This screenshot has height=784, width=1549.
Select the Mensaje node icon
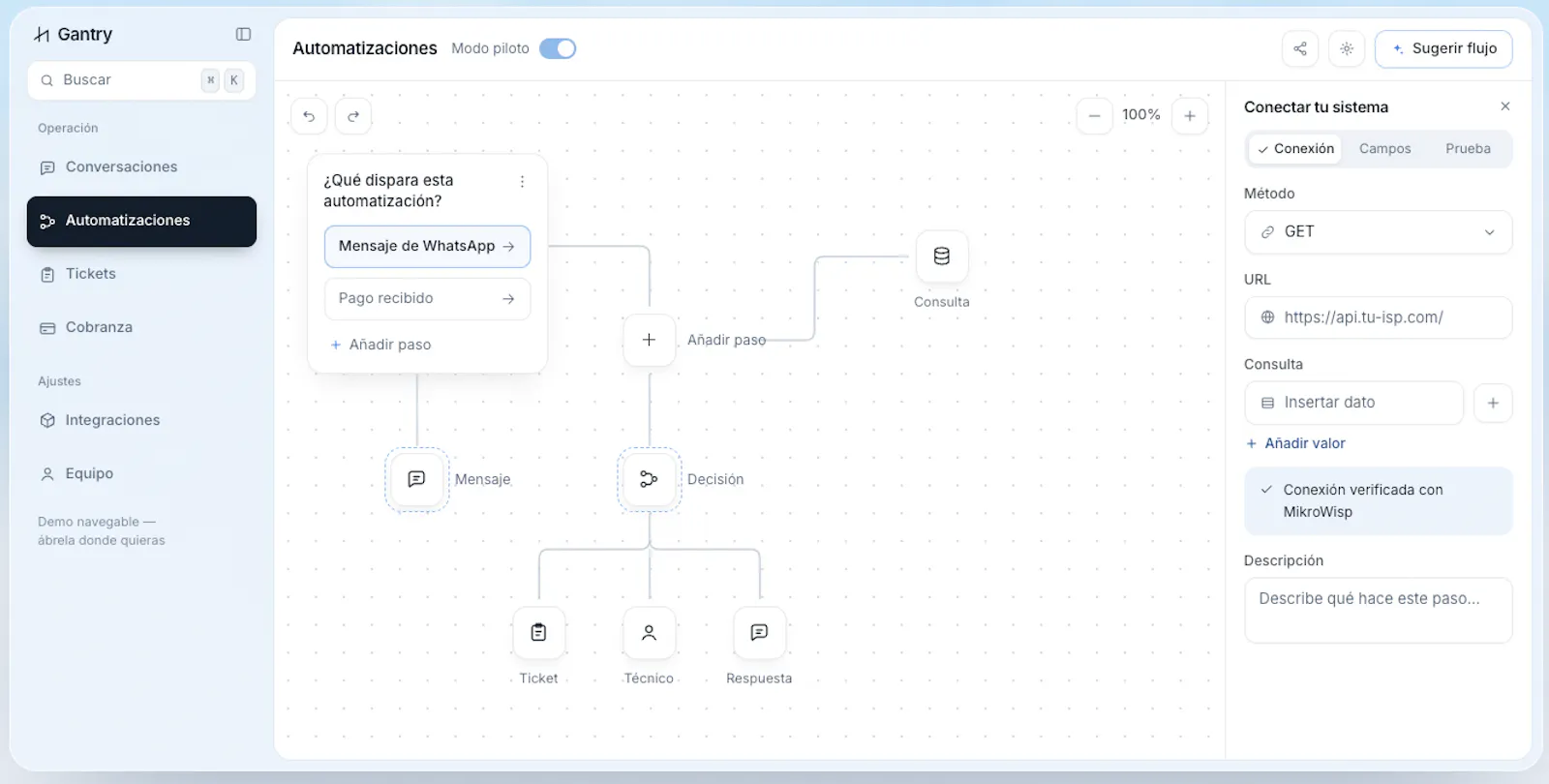pos(416,479)
